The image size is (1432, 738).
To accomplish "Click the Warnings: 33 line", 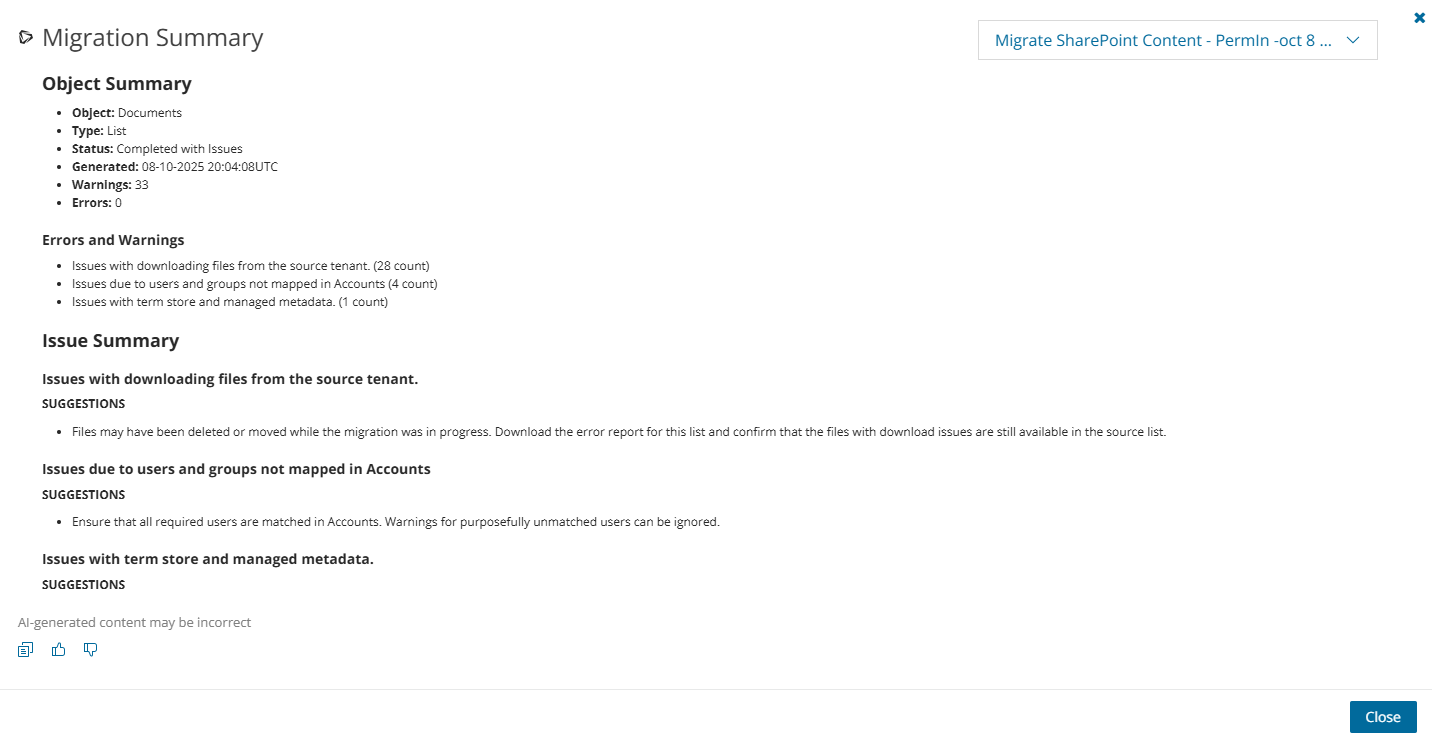I will click(110, 185).
